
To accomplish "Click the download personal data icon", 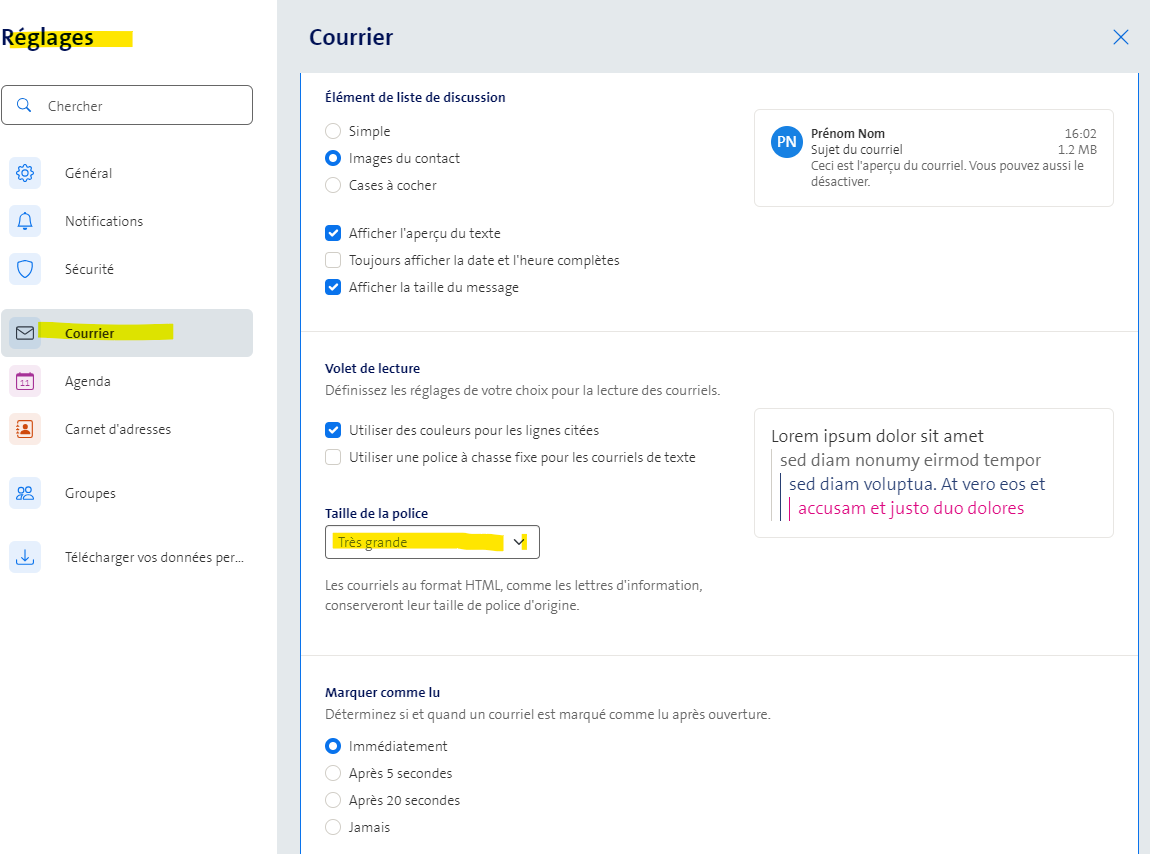I will pos(25,557).
